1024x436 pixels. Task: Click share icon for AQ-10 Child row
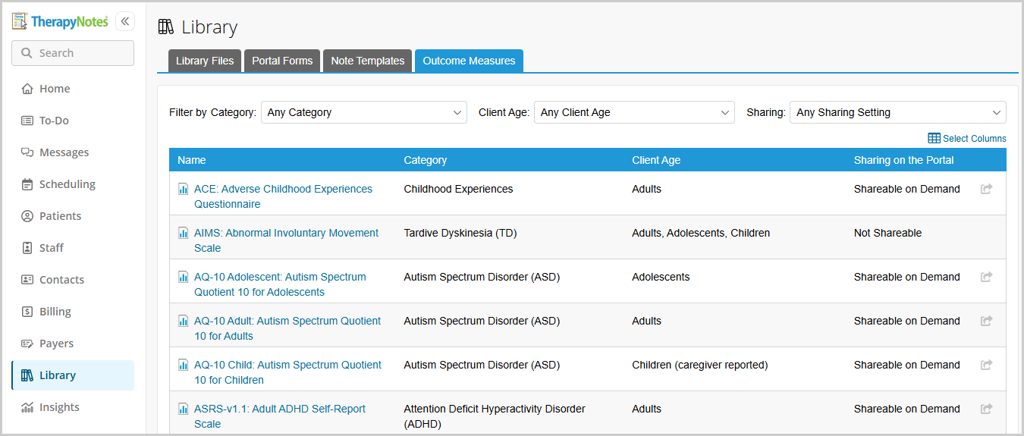[x=986, y=365]
